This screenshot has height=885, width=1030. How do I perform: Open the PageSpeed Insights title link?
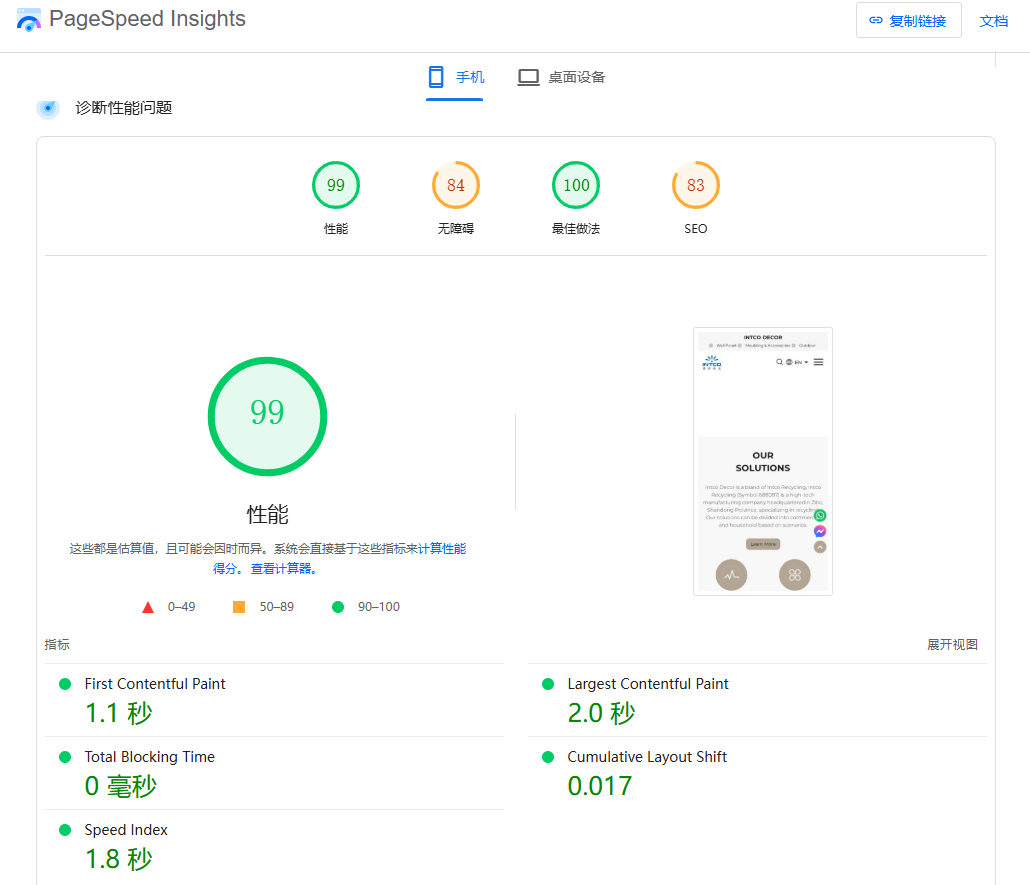pos(147,19)
